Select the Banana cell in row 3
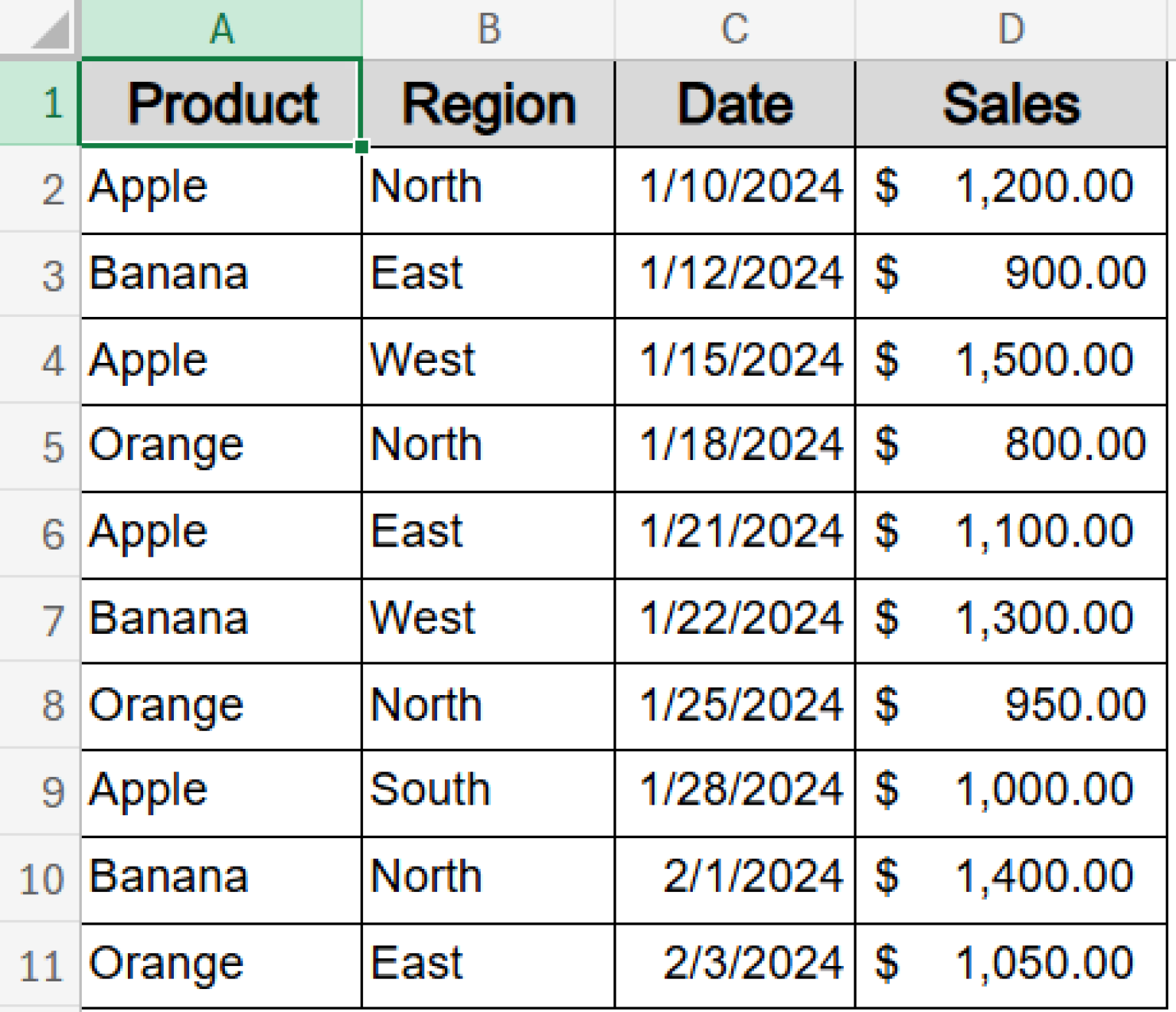 coord(220,274)
